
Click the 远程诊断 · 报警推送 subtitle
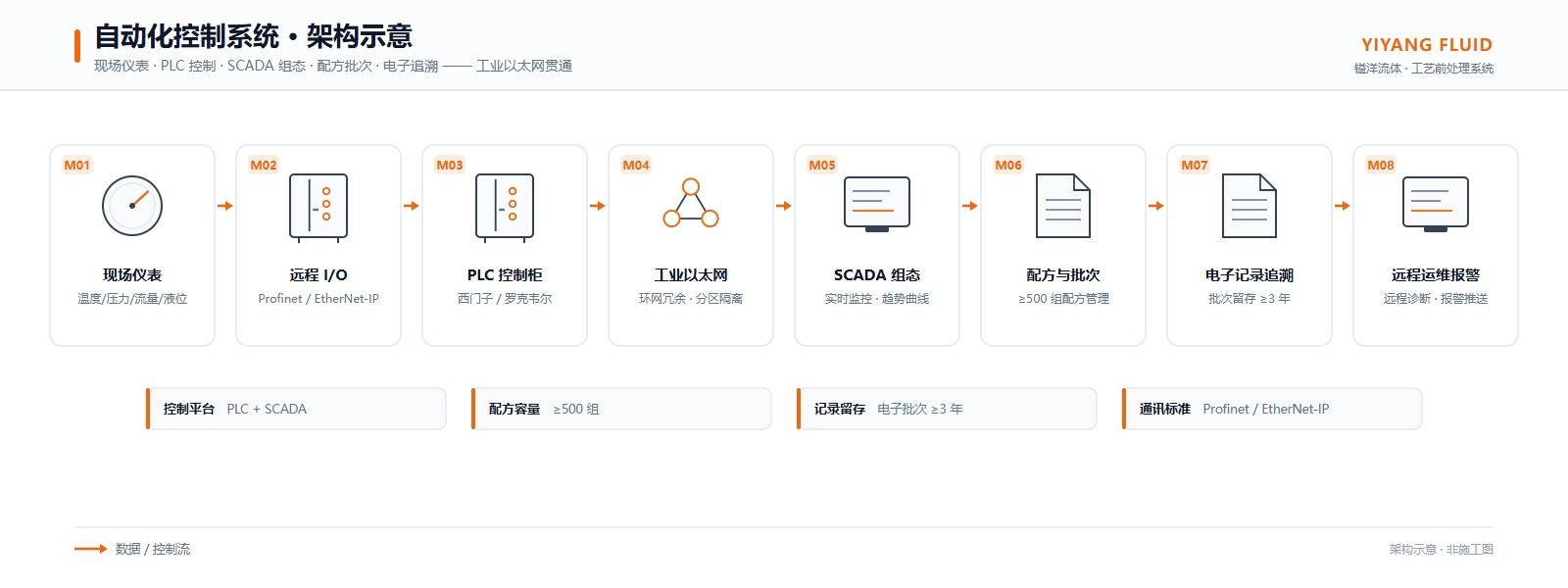pyautogui.click(x=1436, y=299)
